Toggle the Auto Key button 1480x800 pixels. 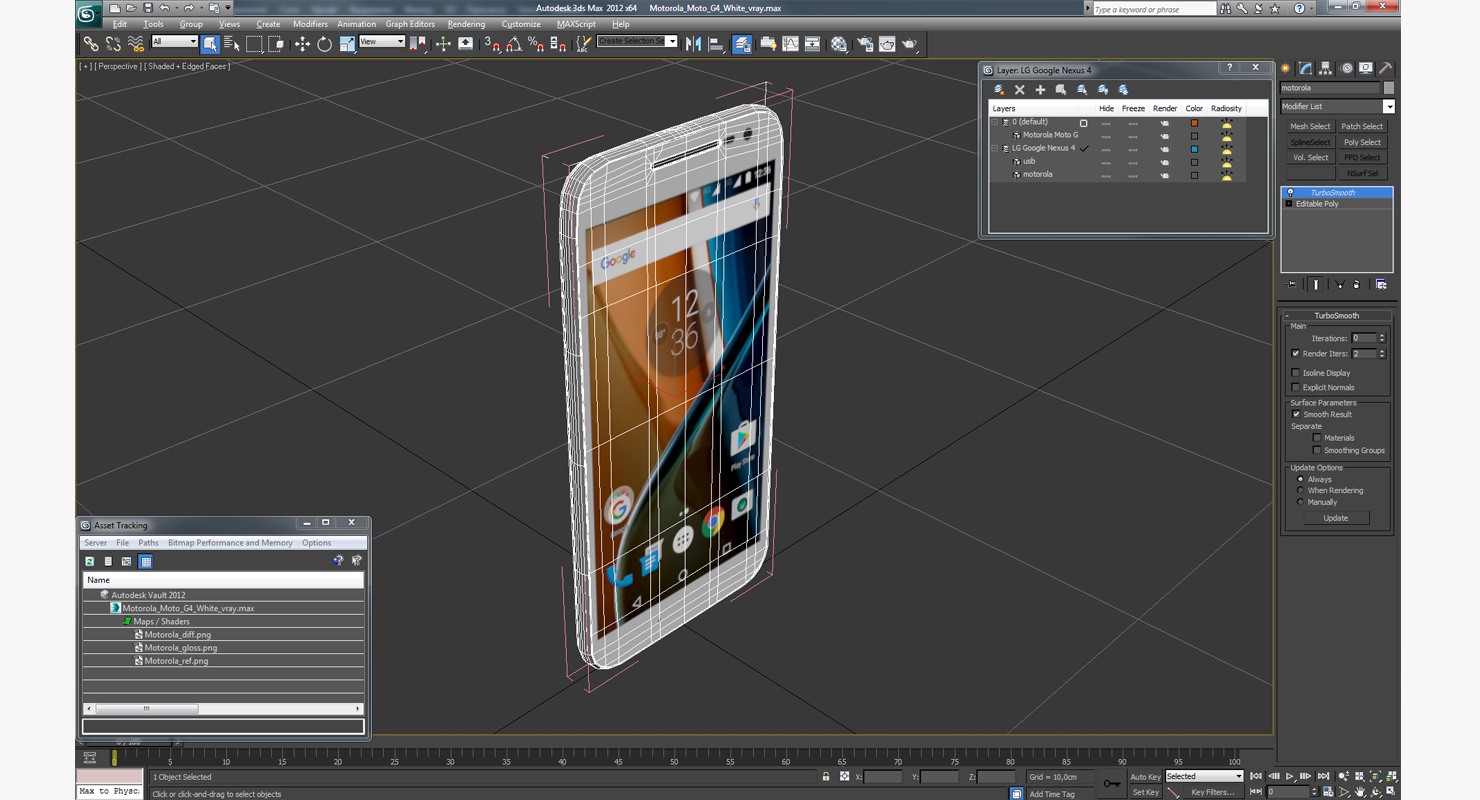pos(1145,777)
